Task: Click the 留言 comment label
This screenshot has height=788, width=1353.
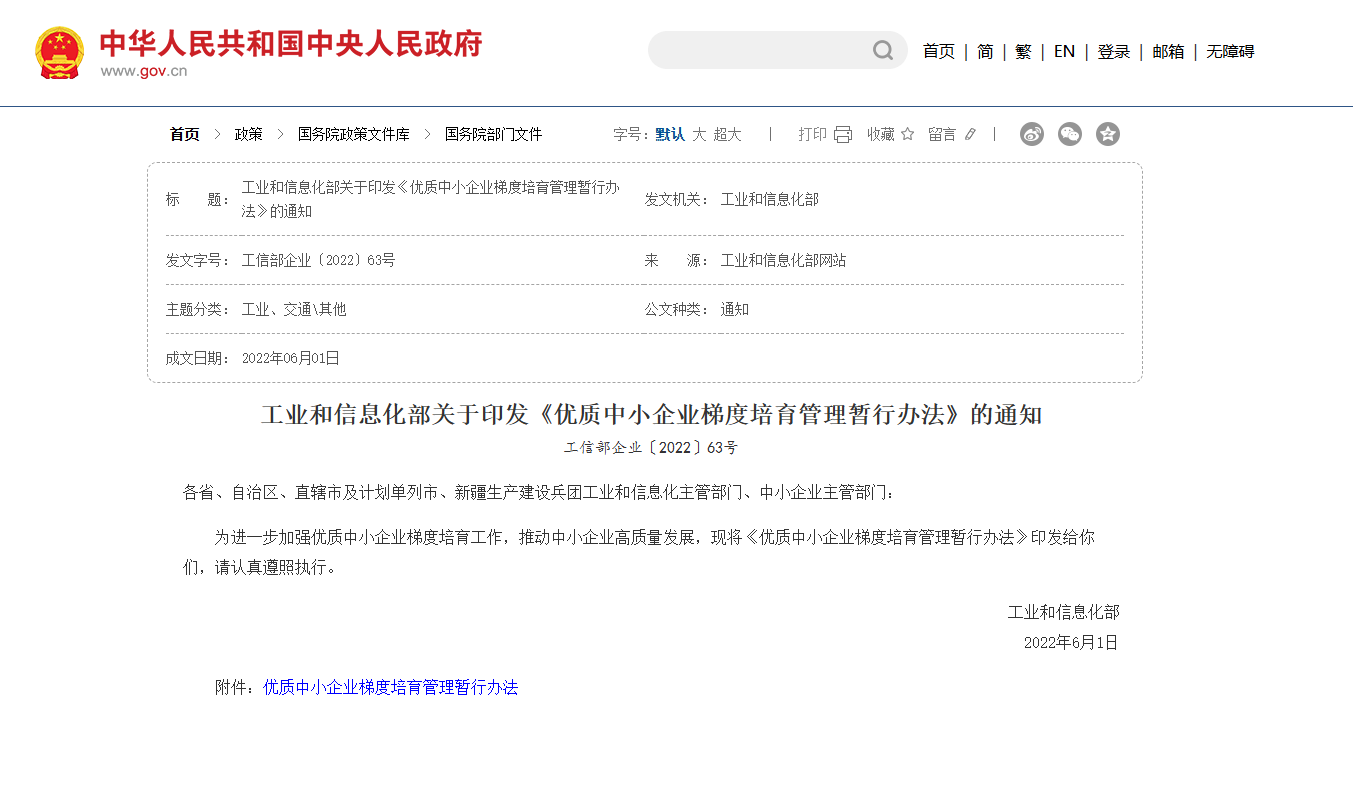Action: [942, 134]
